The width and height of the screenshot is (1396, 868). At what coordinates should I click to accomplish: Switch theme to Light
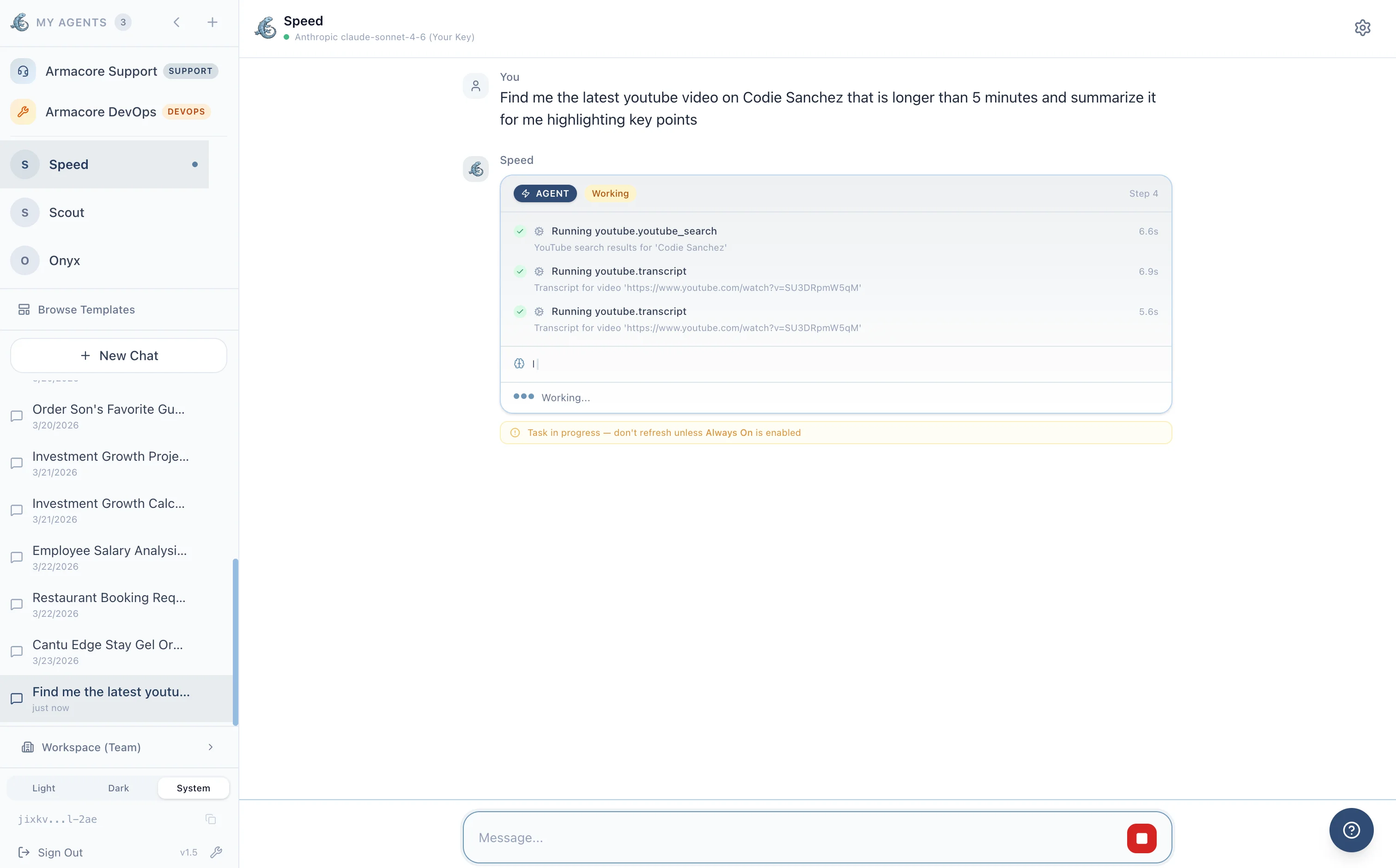(43, 788)
